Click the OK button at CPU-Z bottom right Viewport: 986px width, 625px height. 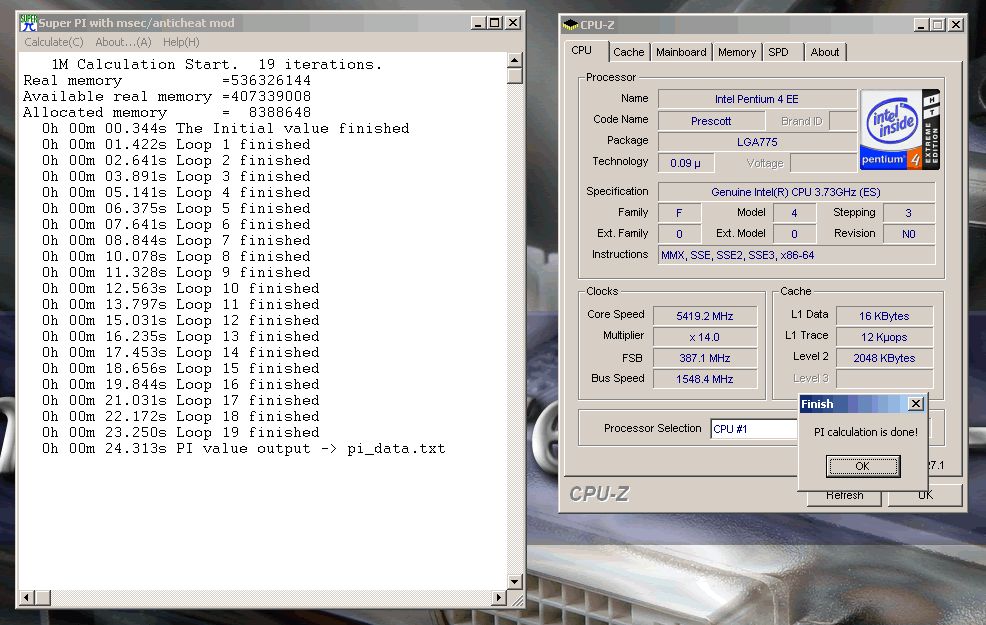coord(925,495)
